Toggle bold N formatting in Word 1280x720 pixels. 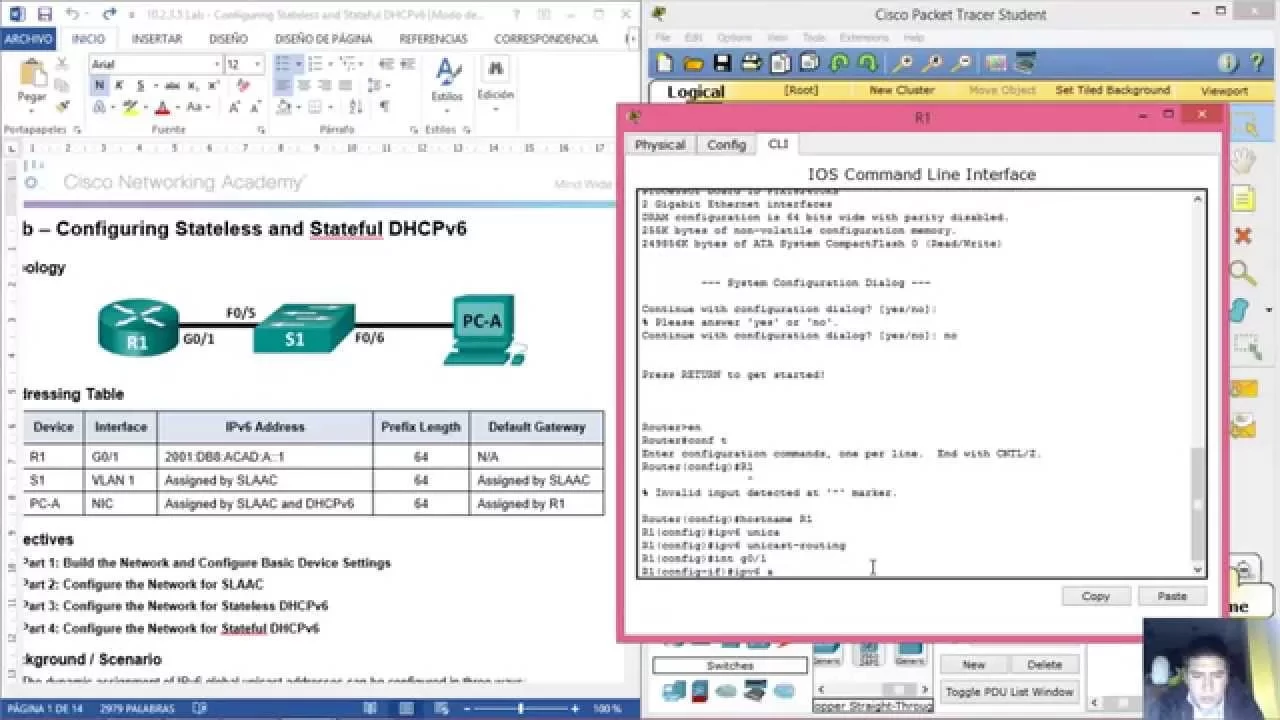tap(99, 86)
